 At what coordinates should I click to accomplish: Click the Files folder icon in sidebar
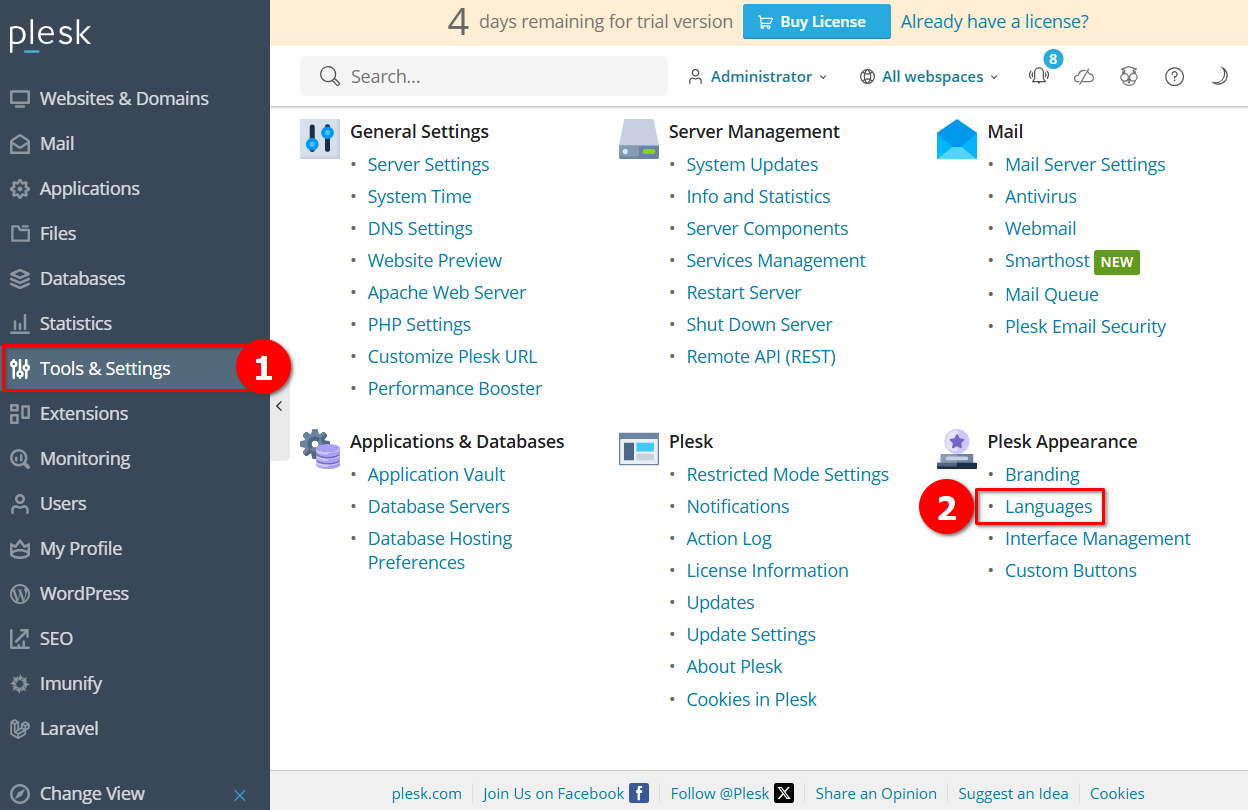20,234
